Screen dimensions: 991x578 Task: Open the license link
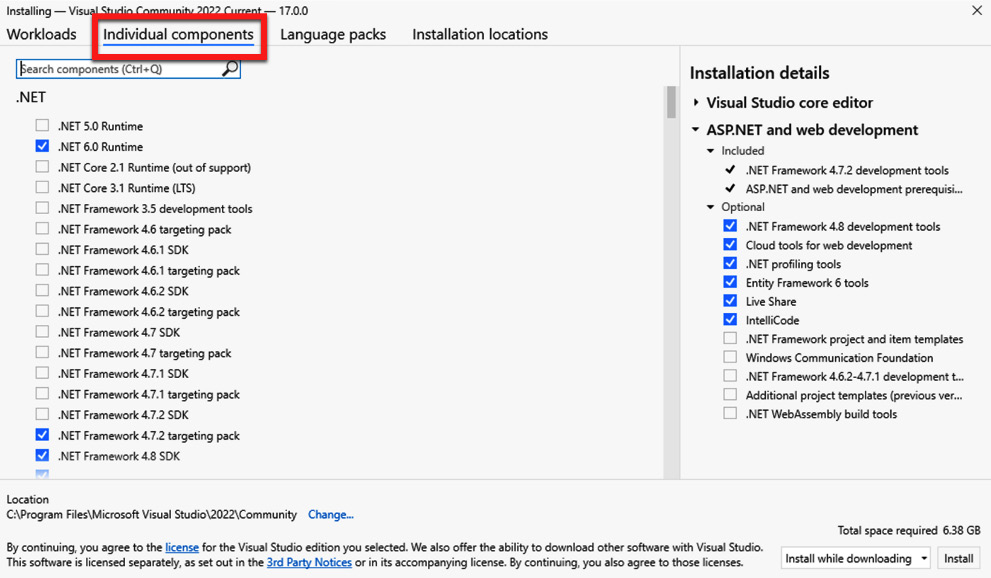click(182, 548)
